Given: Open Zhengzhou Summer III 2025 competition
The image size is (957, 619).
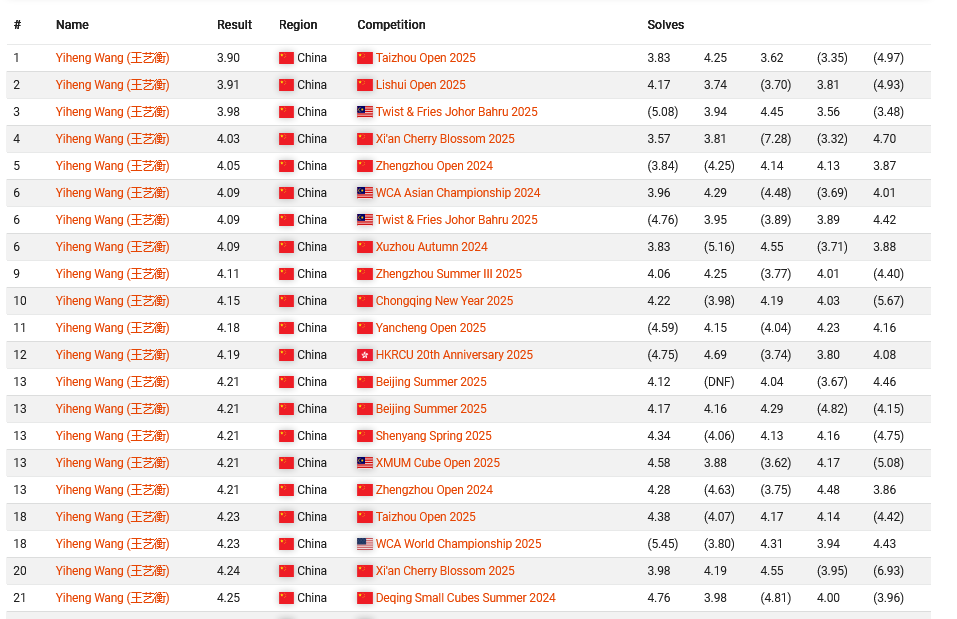Looking at the screenshot, I should coord(448,274).
